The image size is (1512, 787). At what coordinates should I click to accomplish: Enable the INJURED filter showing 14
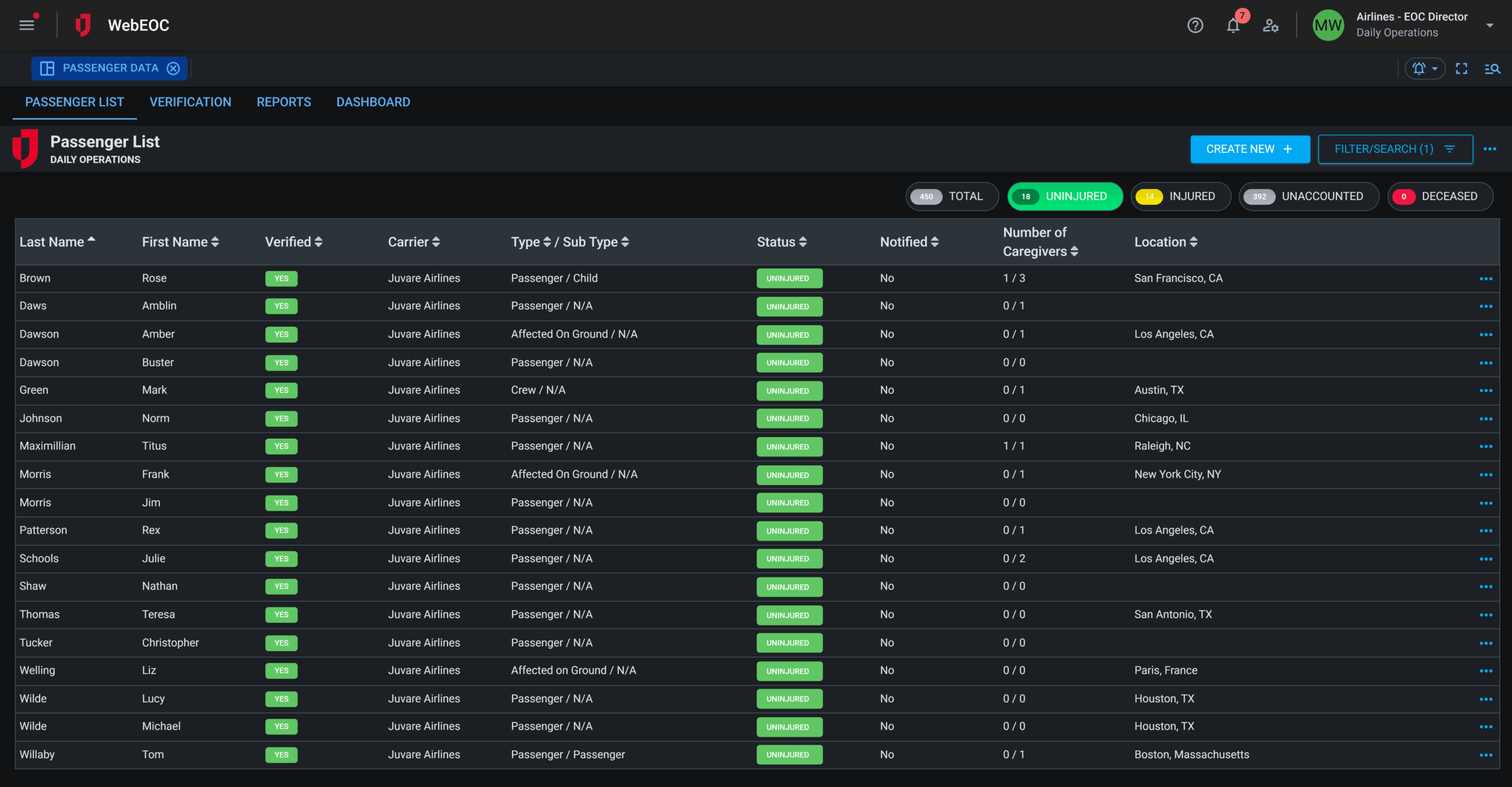pos(1180,196)
